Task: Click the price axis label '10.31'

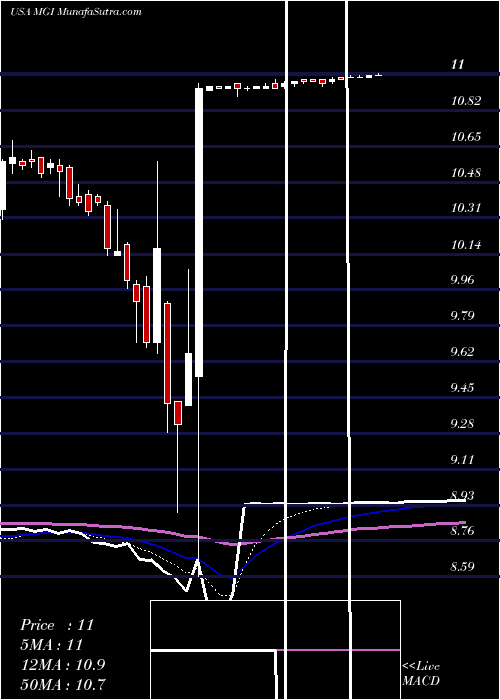Action: (x=466, y=208)
